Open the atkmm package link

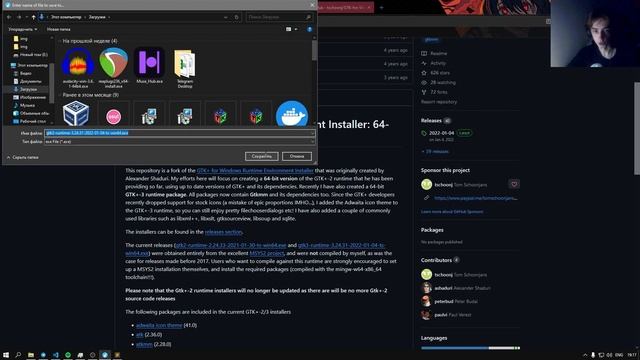144,344
